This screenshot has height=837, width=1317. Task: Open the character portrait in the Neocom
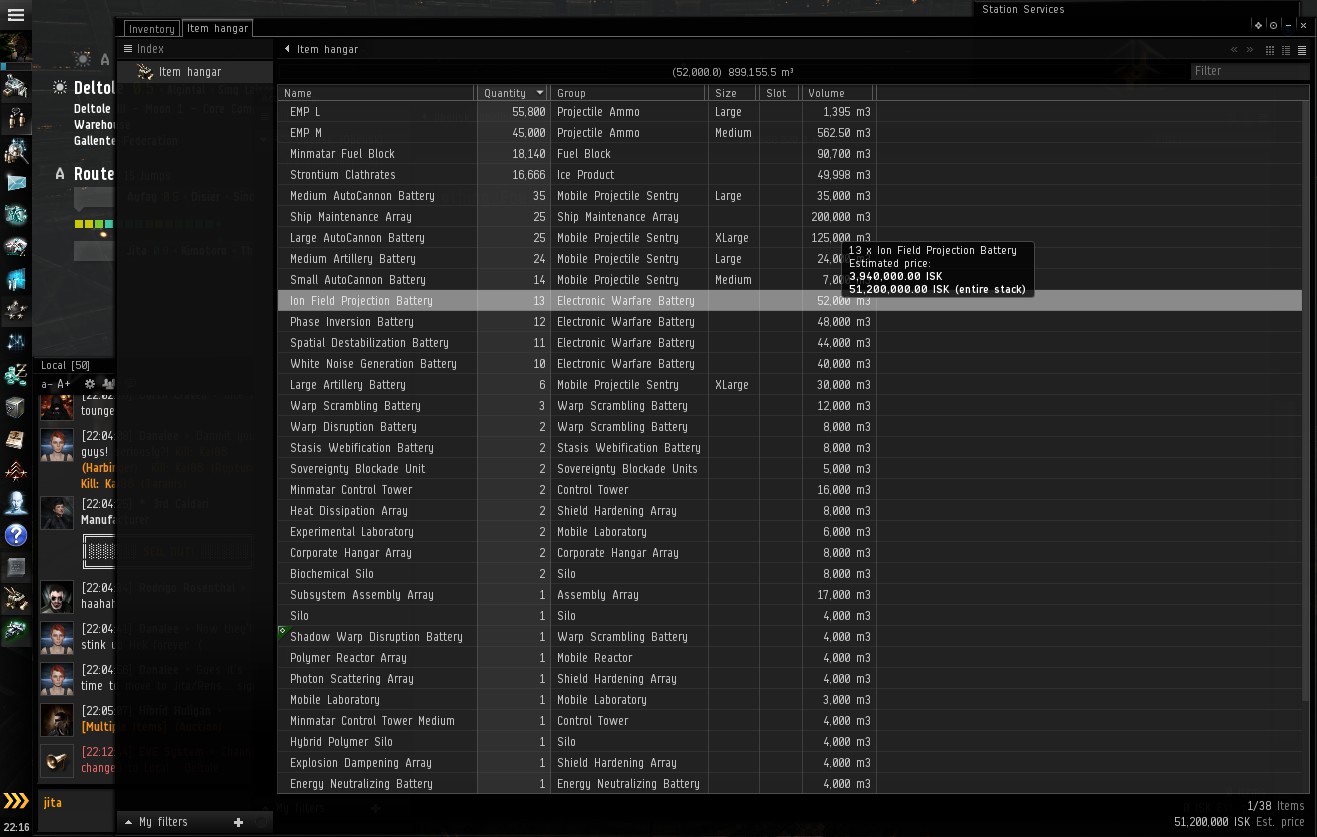[16, 48]
